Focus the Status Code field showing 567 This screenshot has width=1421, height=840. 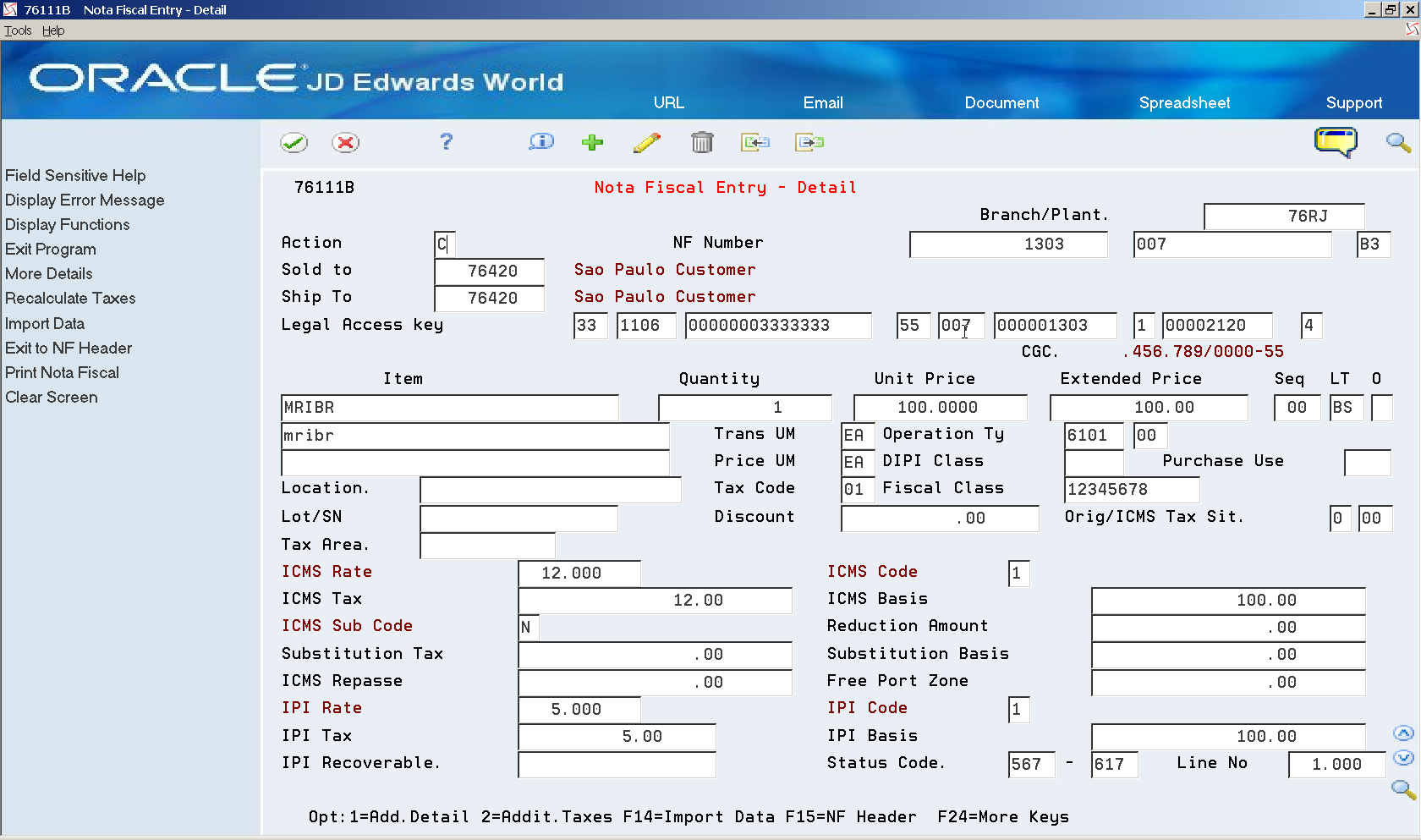pos(1032,765)
